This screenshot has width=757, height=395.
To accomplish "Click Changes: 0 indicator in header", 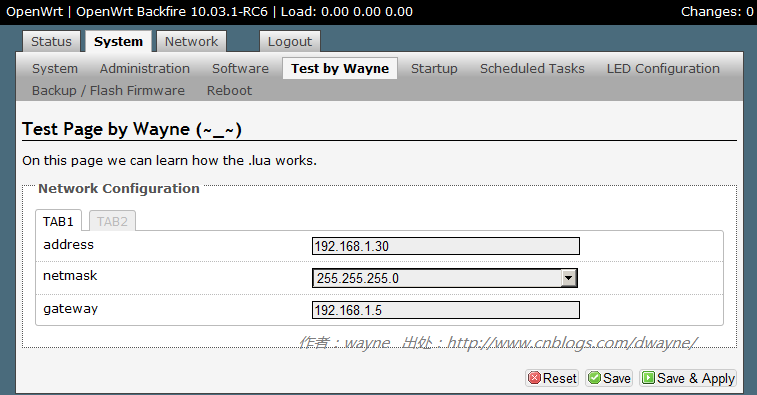I will point(717,12).
